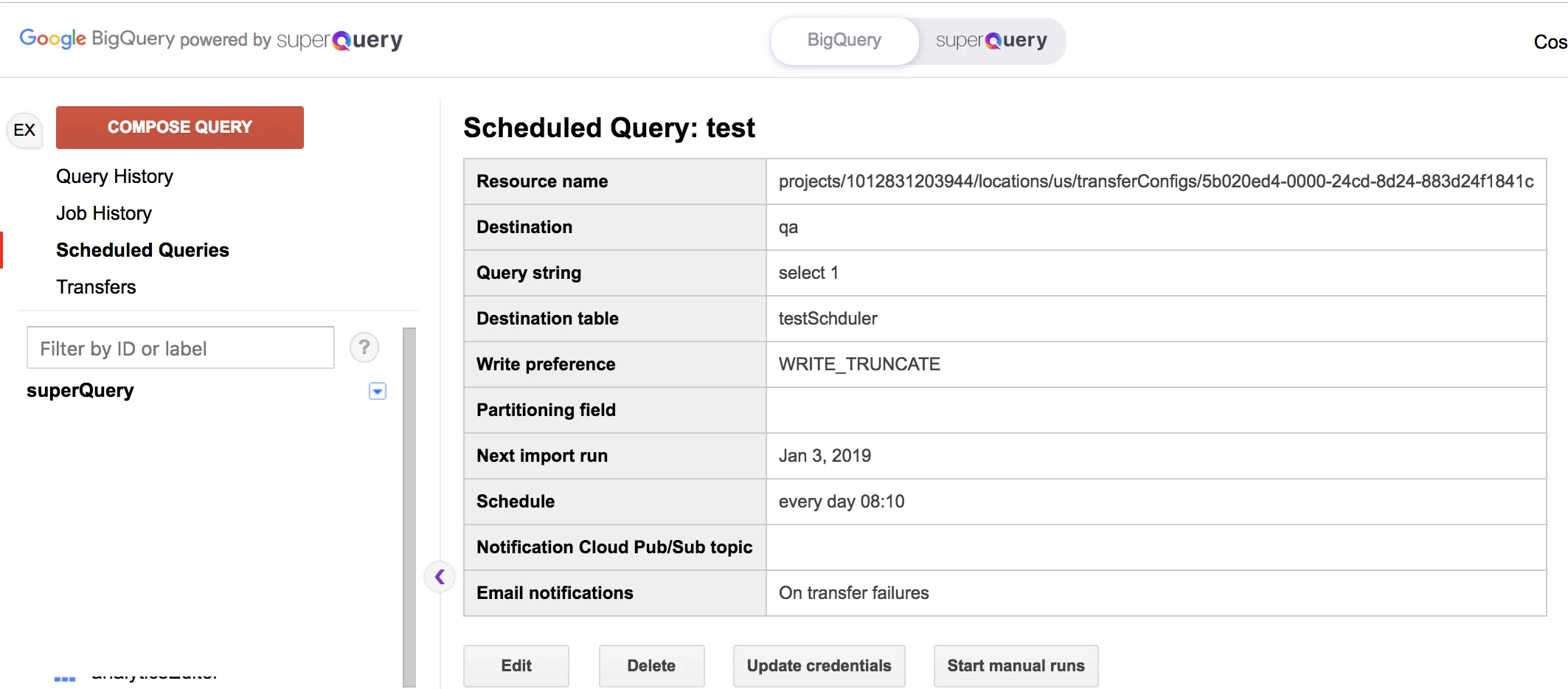
Task: Open Query History
Action: 114,176
